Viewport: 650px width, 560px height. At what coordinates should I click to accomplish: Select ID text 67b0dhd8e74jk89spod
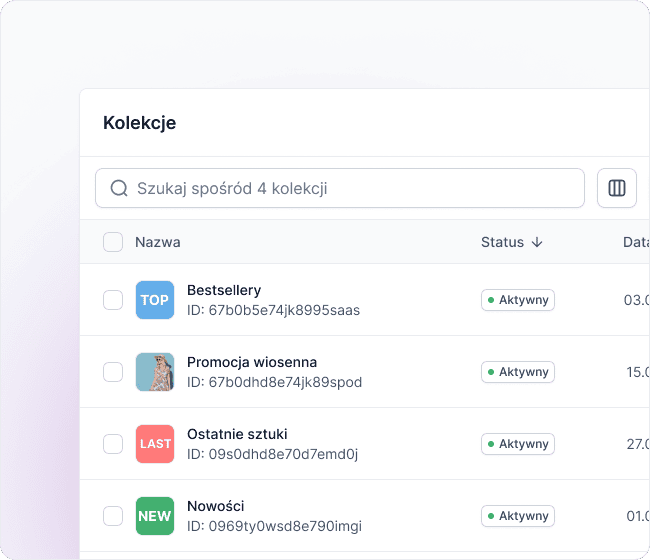point(285,382)
